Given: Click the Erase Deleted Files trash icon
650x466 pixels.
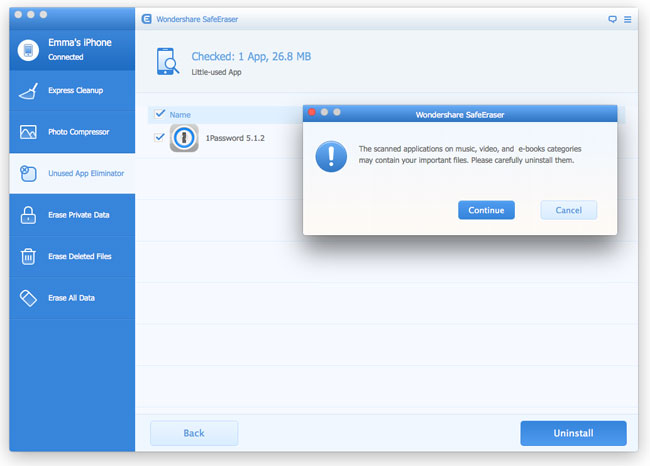Looking at the screenshot, I should (x=28, y=256).
